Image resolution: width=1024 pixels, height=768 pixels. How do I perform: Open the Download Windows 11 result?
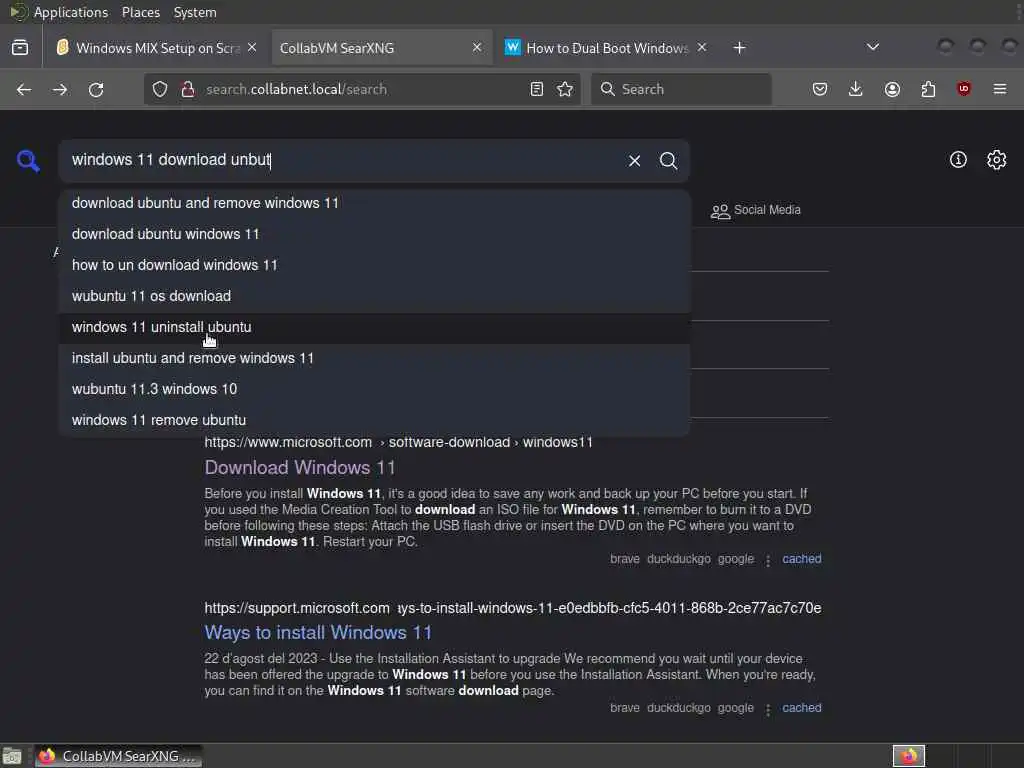[x=300, y=468]
